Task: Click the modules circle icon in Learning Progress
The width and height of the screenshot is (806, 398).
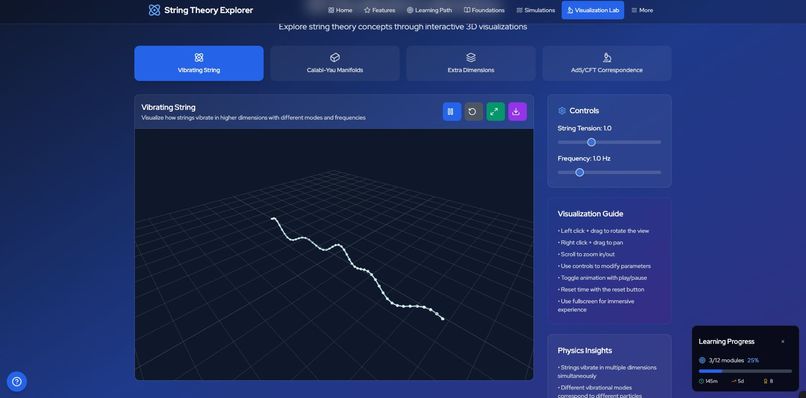Action: coord(702,360)
